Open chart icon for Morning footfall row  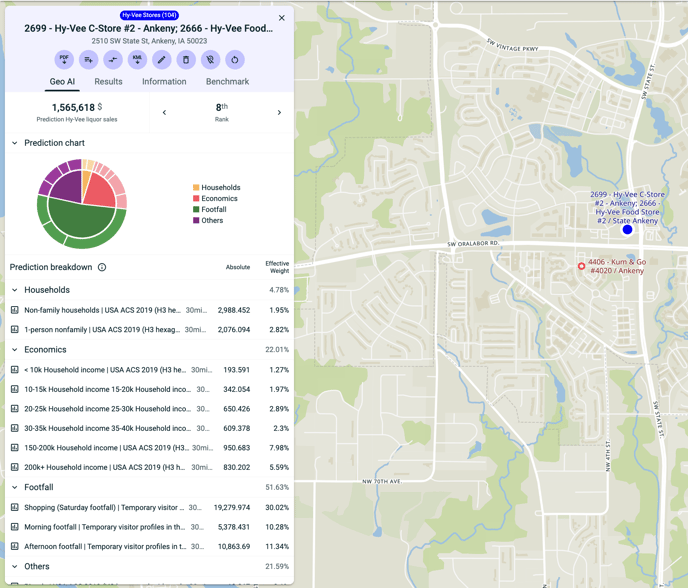[x=14, y=527]
